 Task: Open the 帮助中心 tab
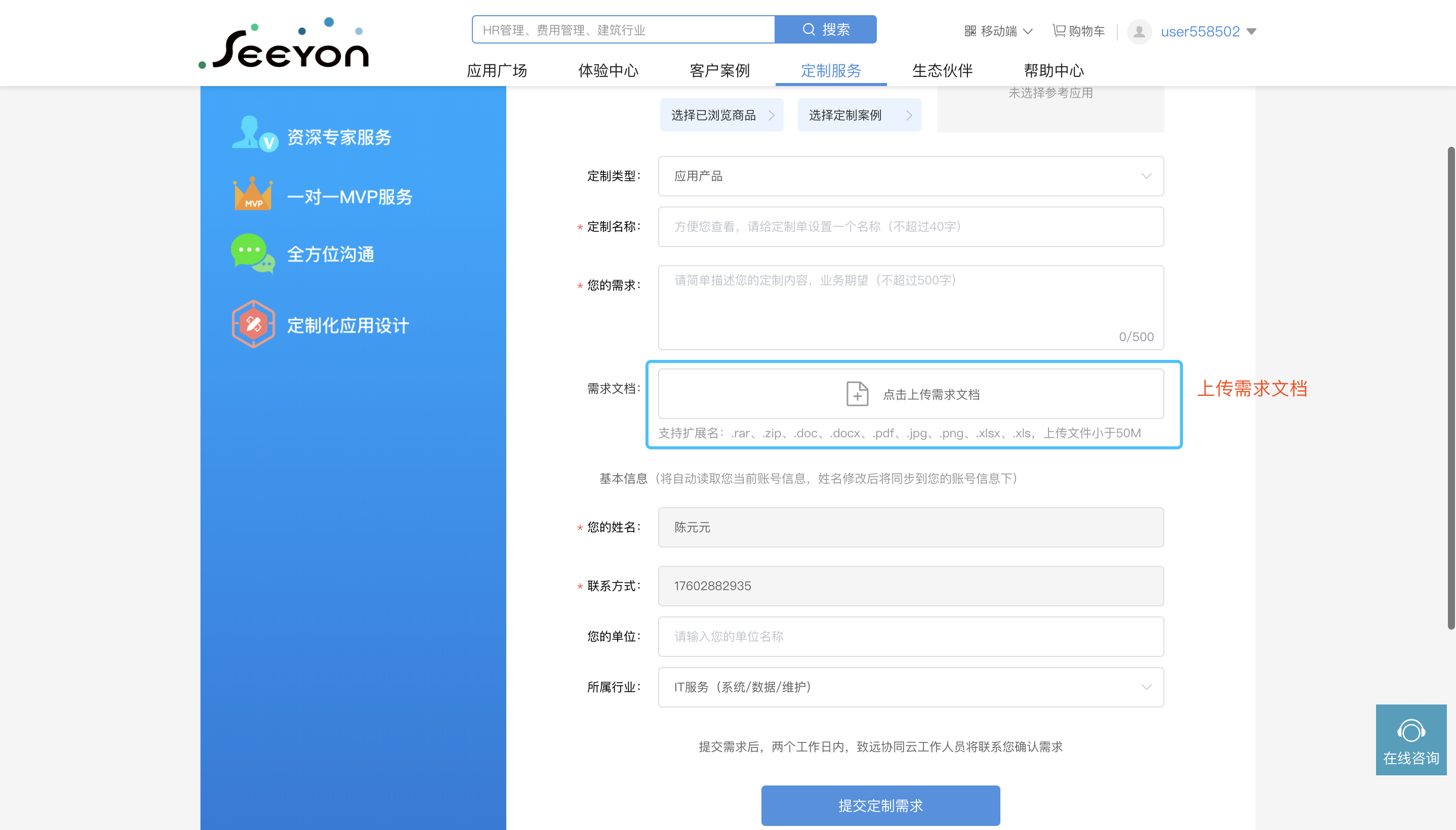[1054, 71]
